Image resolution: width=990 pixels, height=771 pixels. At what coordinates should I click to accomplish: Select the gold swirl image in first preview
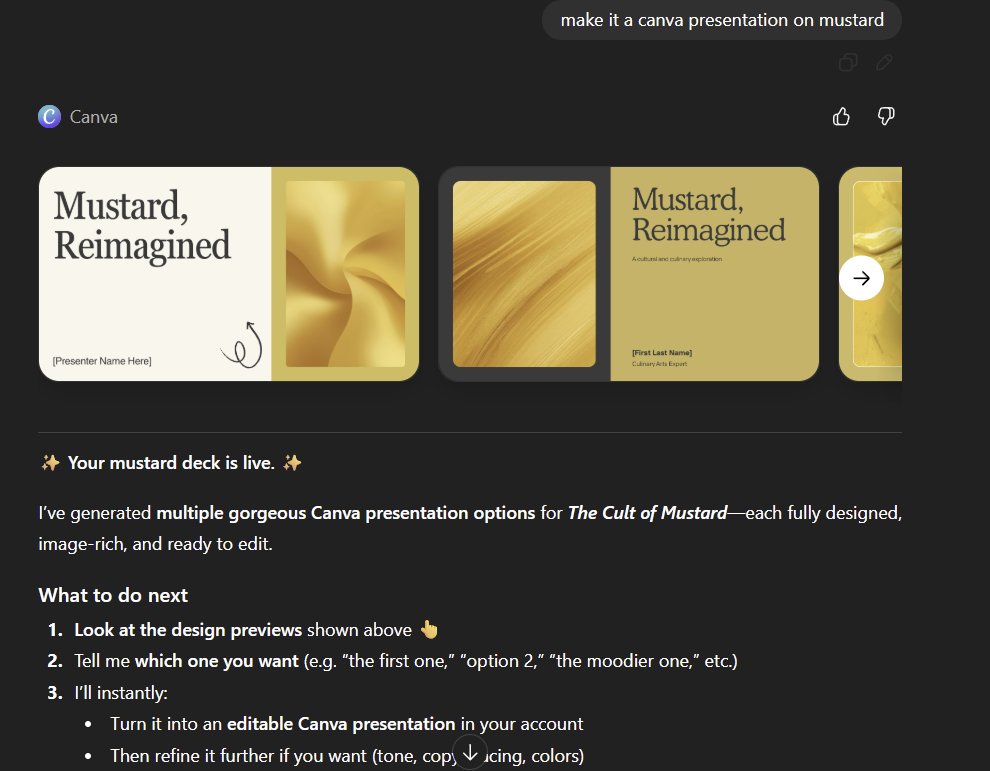345,274
